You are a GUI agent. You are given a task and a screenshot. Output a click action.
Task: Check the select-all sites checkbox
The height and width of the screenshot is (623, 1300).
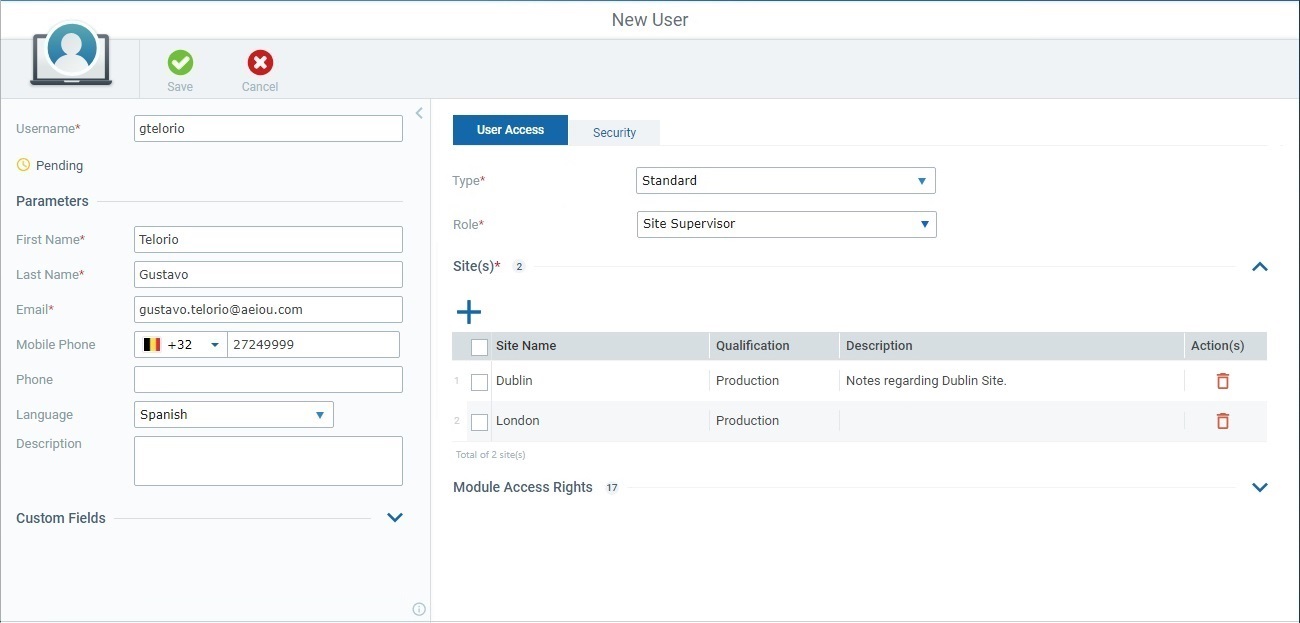point(478,346)
